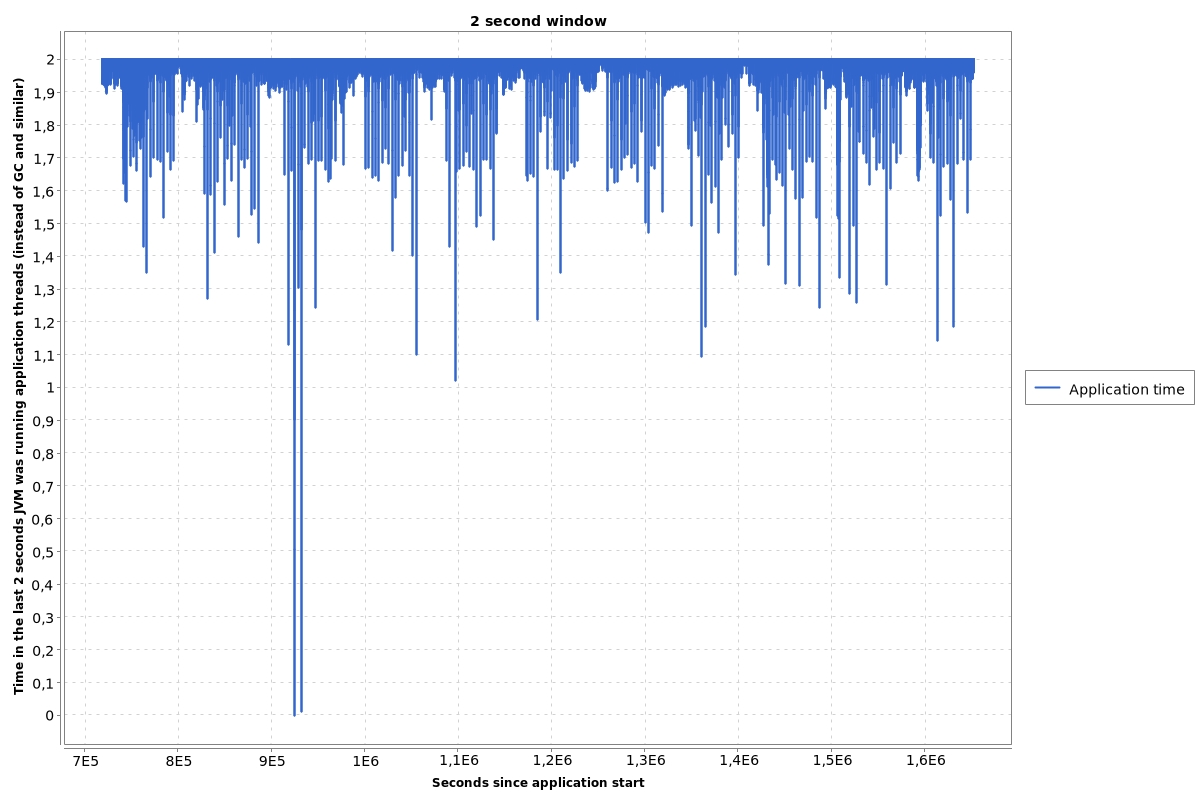Click the bottom of the deepest spike reaching zero
This screenshot has width=1200, height=800.
click(x=294, y=714)
